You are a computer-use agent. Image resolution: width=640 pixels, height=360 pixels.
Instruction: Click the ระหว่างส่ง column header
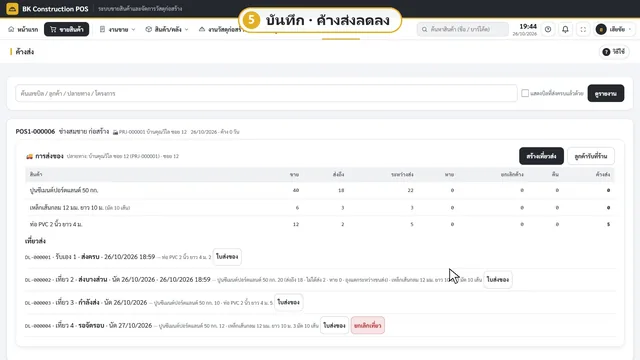[x=402, y=174]
